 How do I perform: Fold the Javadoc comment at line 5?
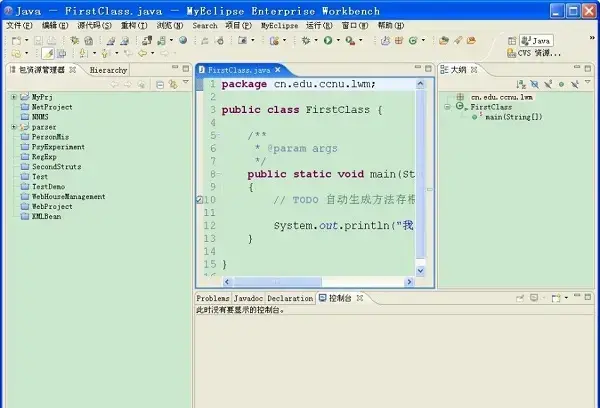[218, 135]
